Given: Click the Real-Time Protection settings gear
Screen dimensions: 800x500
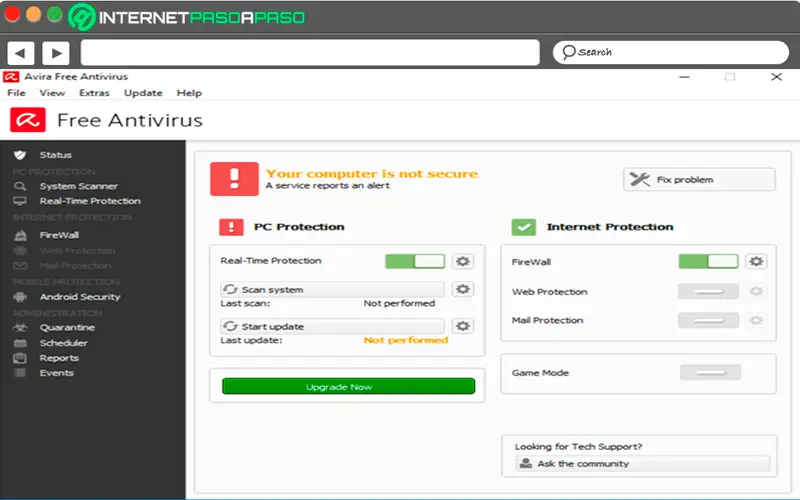Looking at the screenshot, I should (x=463, y=261).
